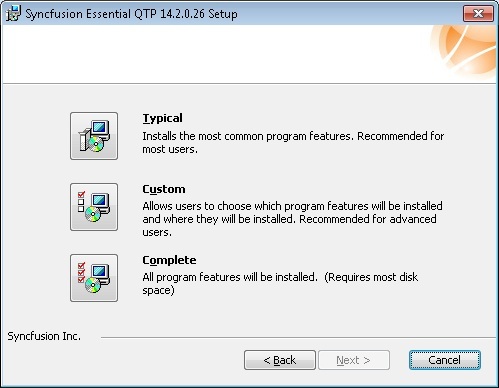499x388 pixels.
Task: Choose the Complete installation icon button
Action: click(x=94, y=278)
